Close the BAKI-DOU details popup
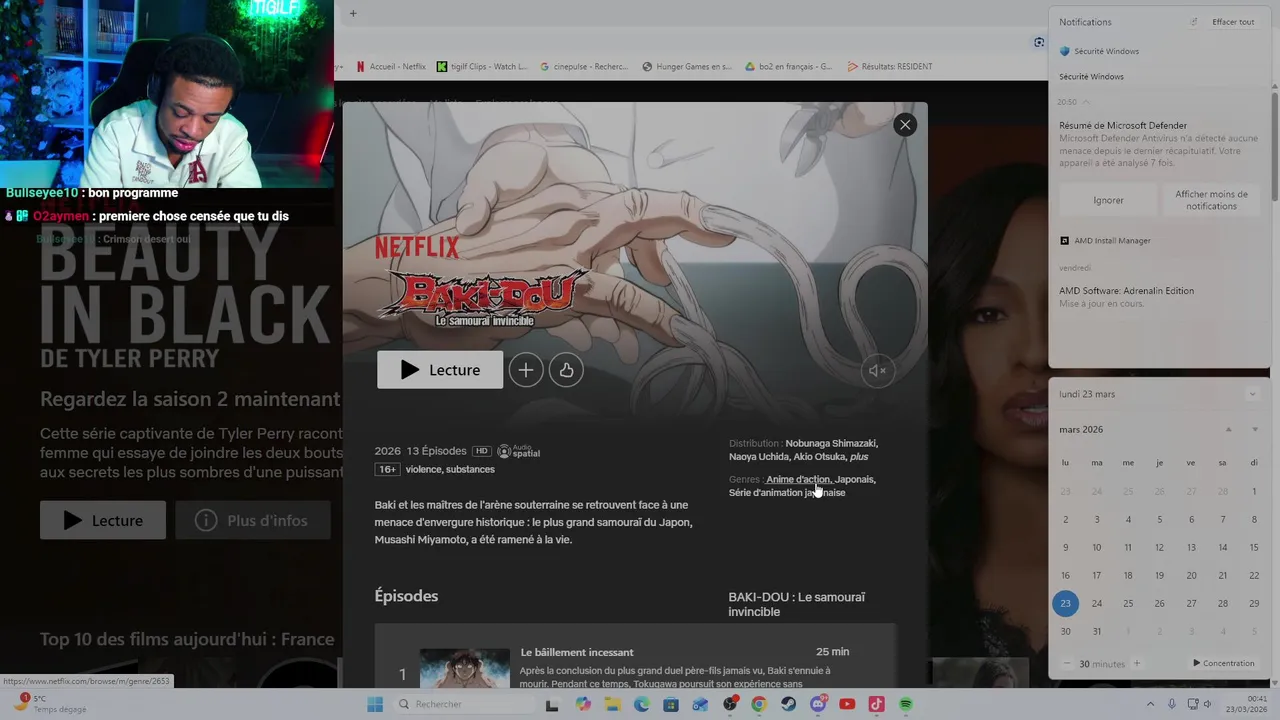 905,125
